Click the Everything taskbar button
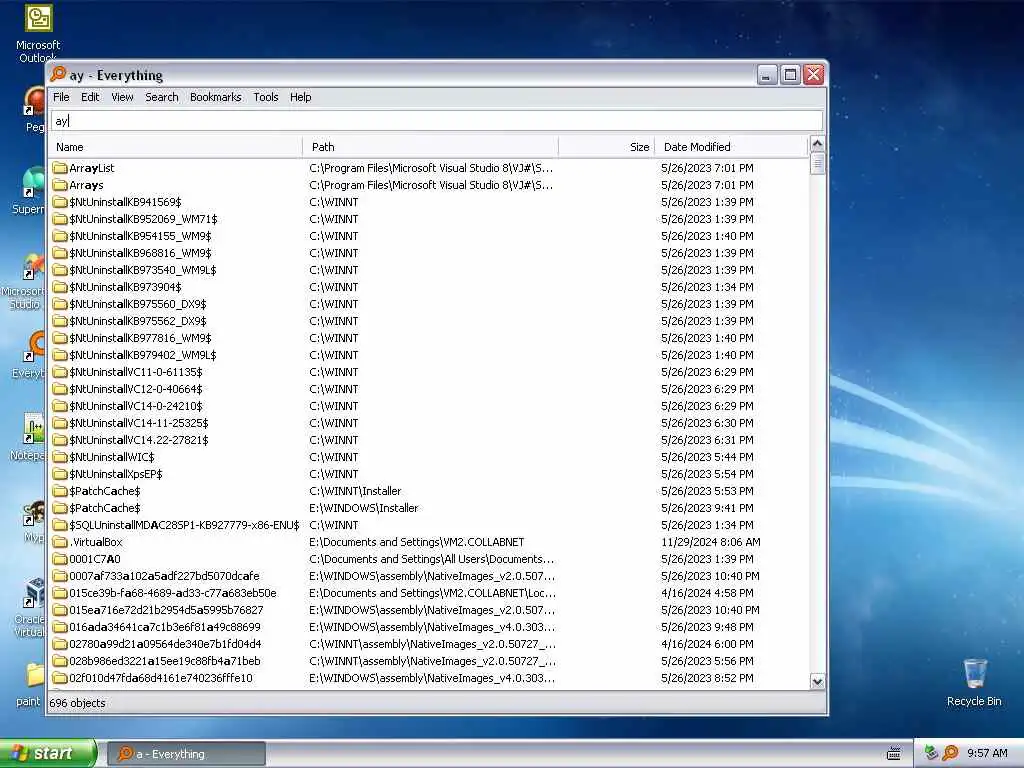The width and height of the screenshot is (1024, 768). tap(186, 754)
